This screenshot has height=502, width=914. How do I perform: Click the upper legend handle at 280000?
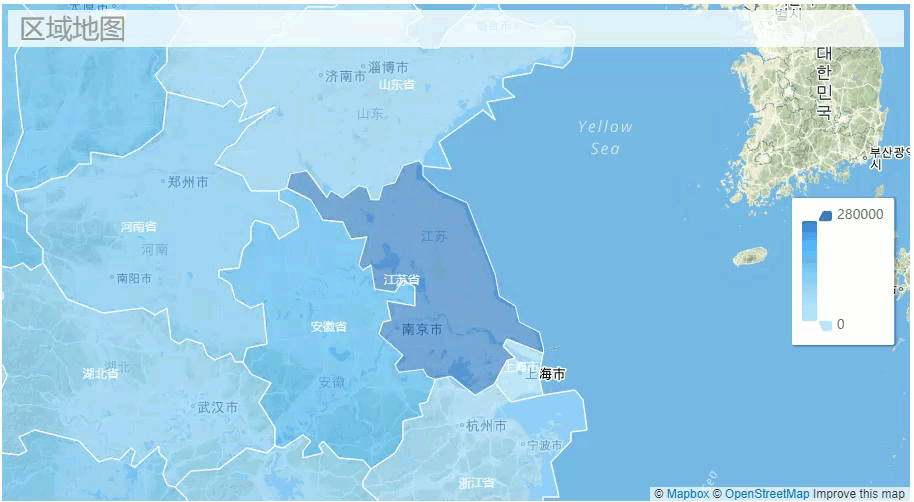(825, 216)
